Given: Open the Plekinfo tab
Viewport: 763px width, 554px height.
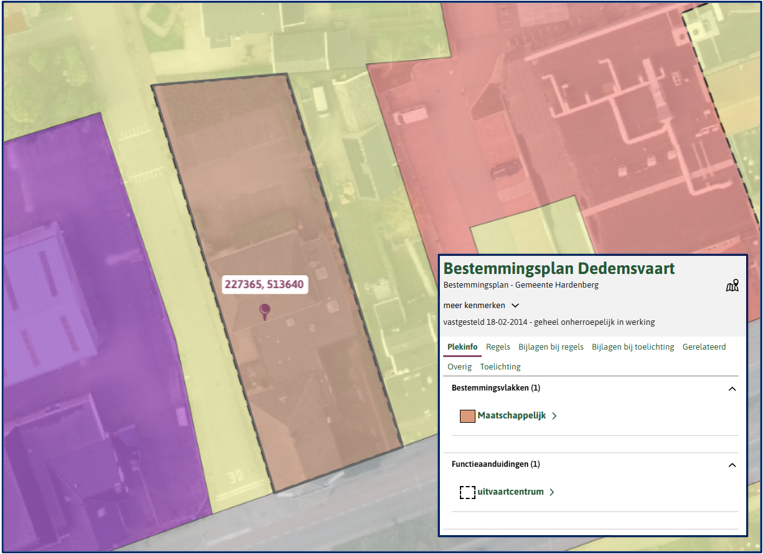Looking at the screenshot, I should (x=462, y=347).
